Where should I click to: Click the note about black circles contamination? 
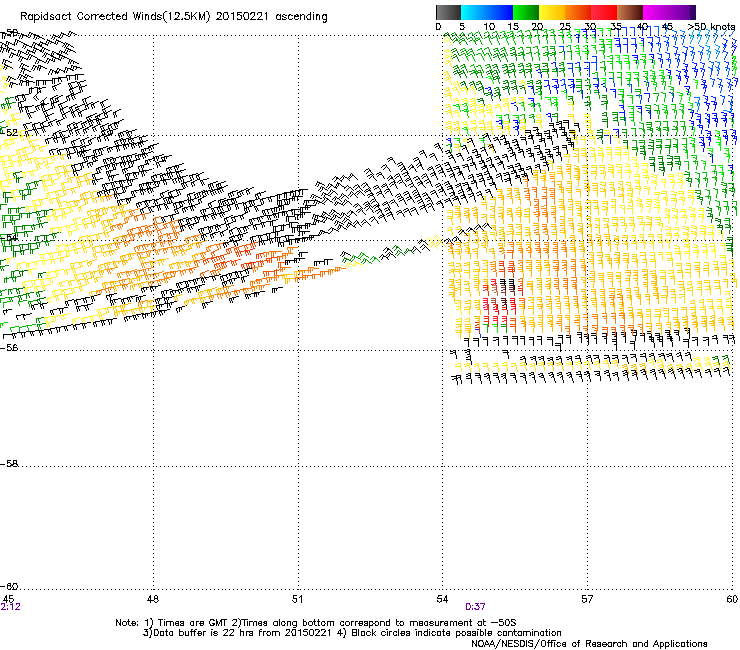pos(449,633)
